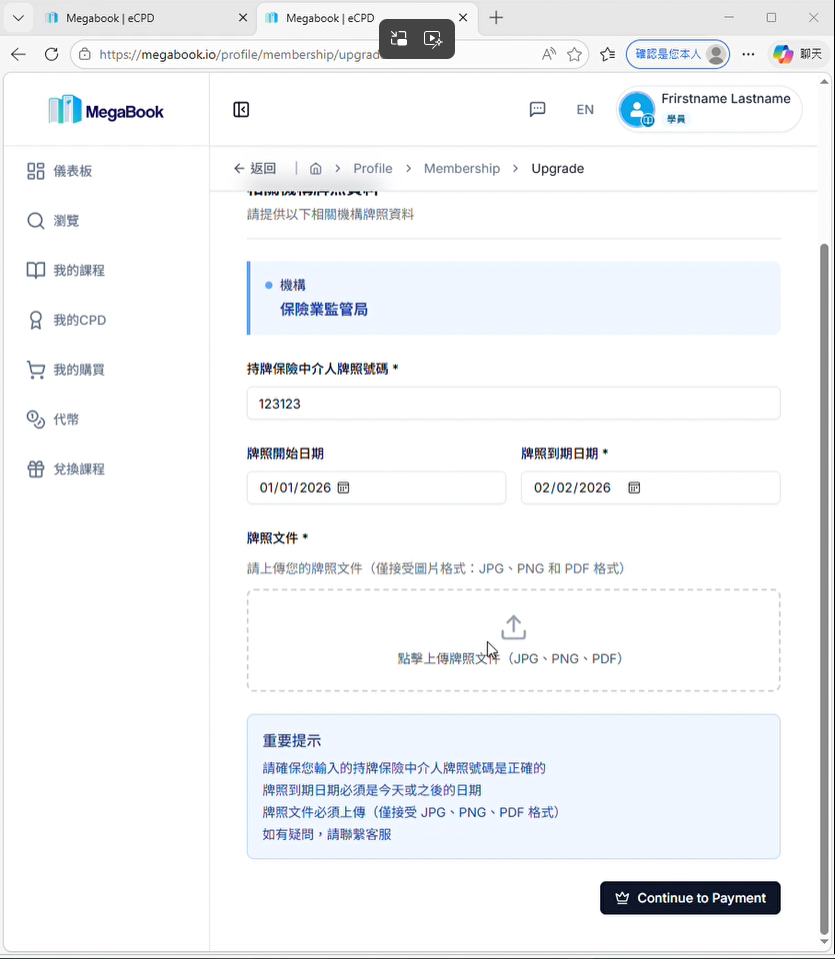Click the license number field 123123

tap(513, 404)
